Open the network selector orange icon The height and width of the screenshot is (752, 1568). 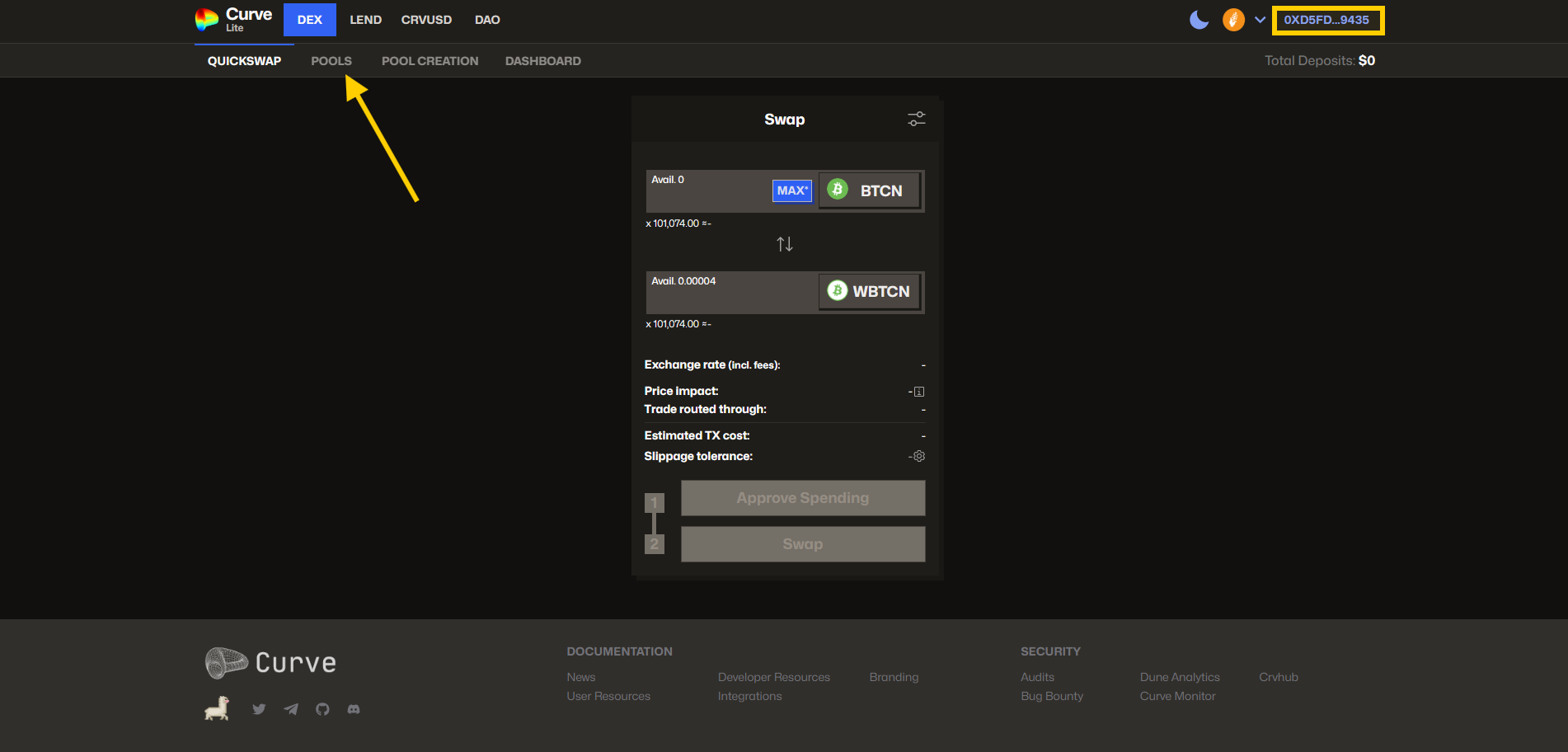tap(1233, 20)
